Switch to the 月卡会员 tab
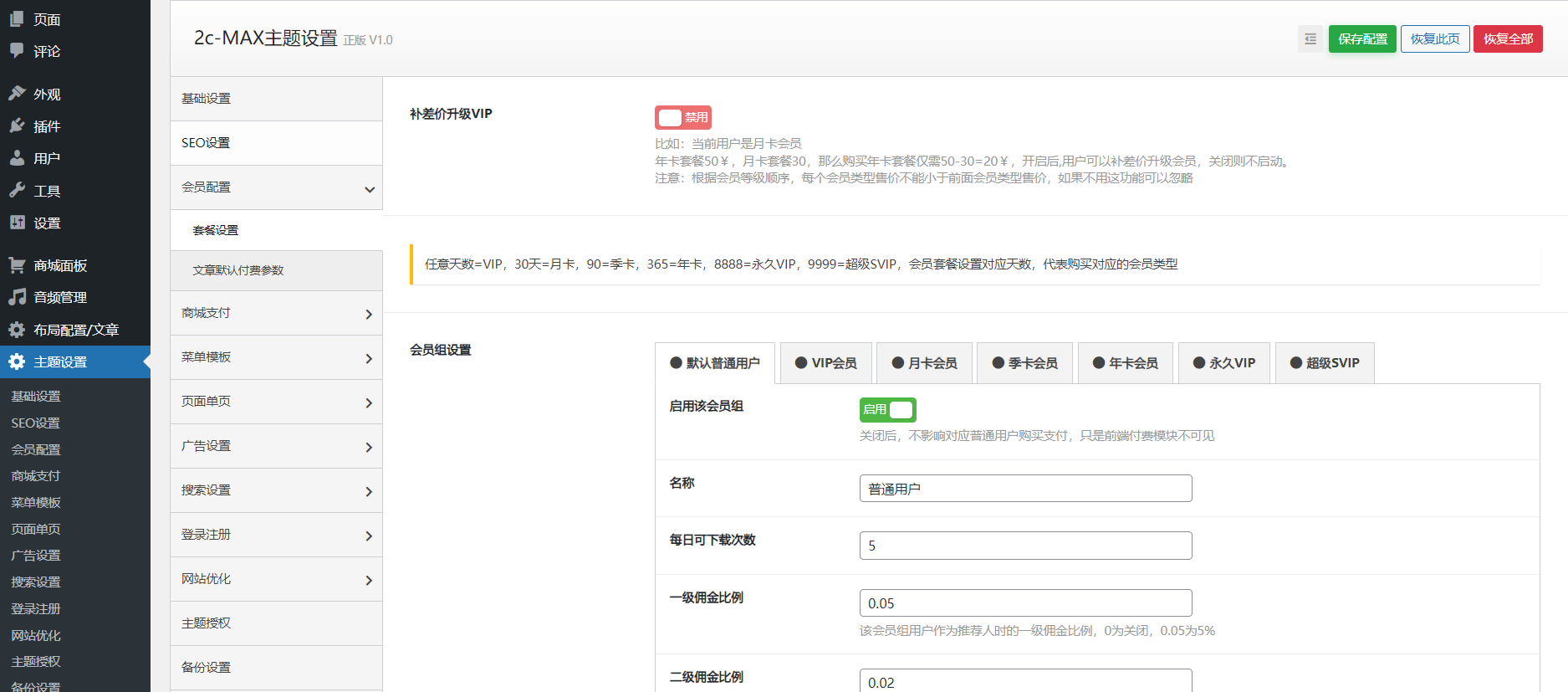Image resolution: width=1568 pixels, height=692 pixels. click(925, 363)
